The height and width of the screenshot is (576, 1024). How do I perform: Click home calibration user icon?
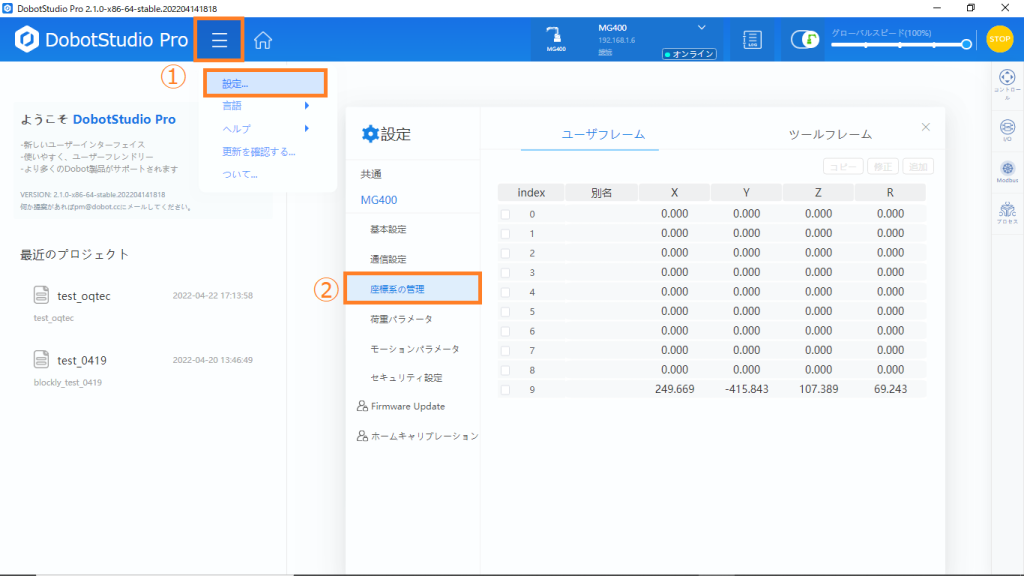[x=362, y=436]
